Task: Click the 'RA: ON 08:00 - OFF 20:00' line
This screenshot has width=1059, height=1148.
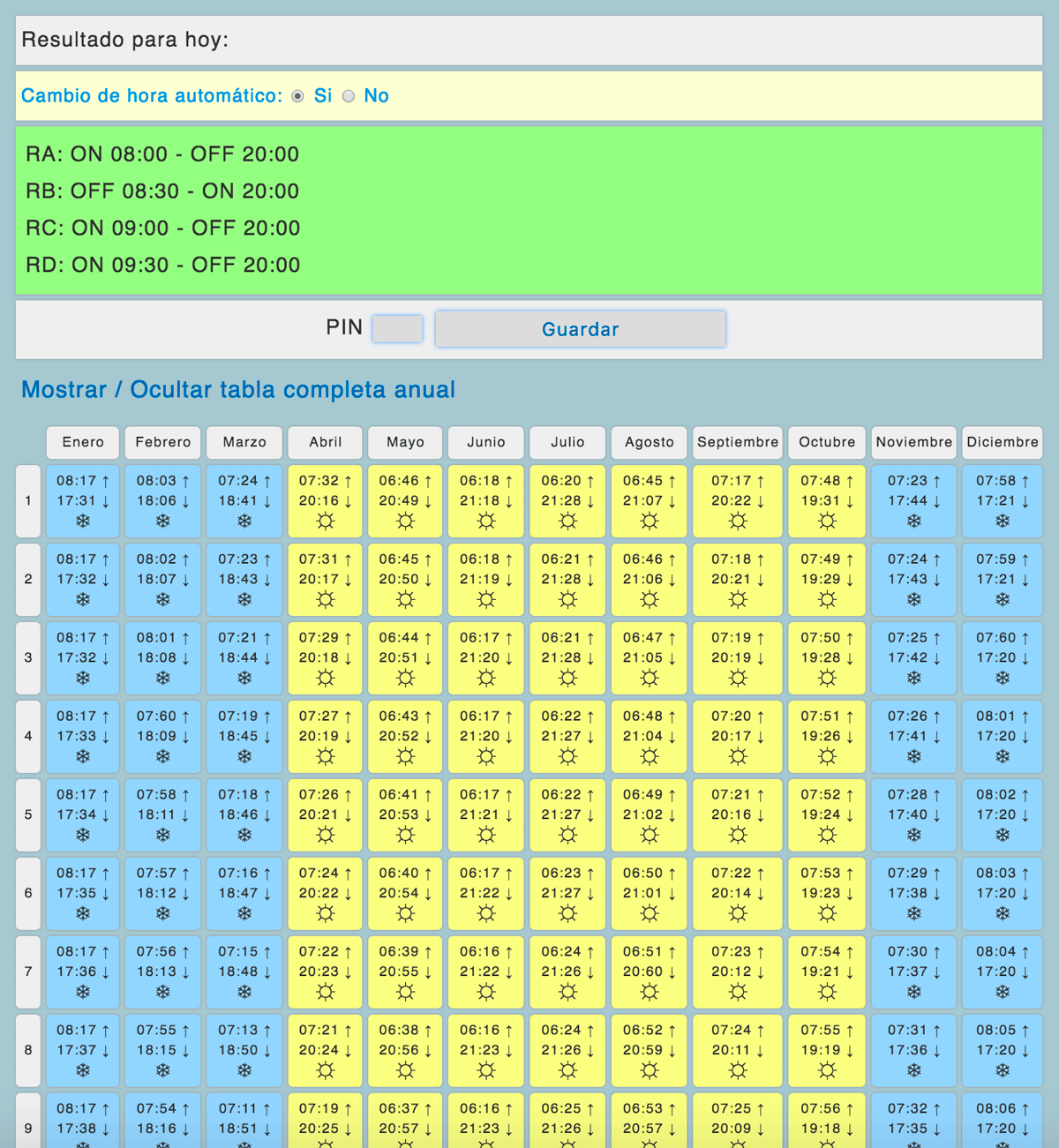Action: [x=162, y=154]
